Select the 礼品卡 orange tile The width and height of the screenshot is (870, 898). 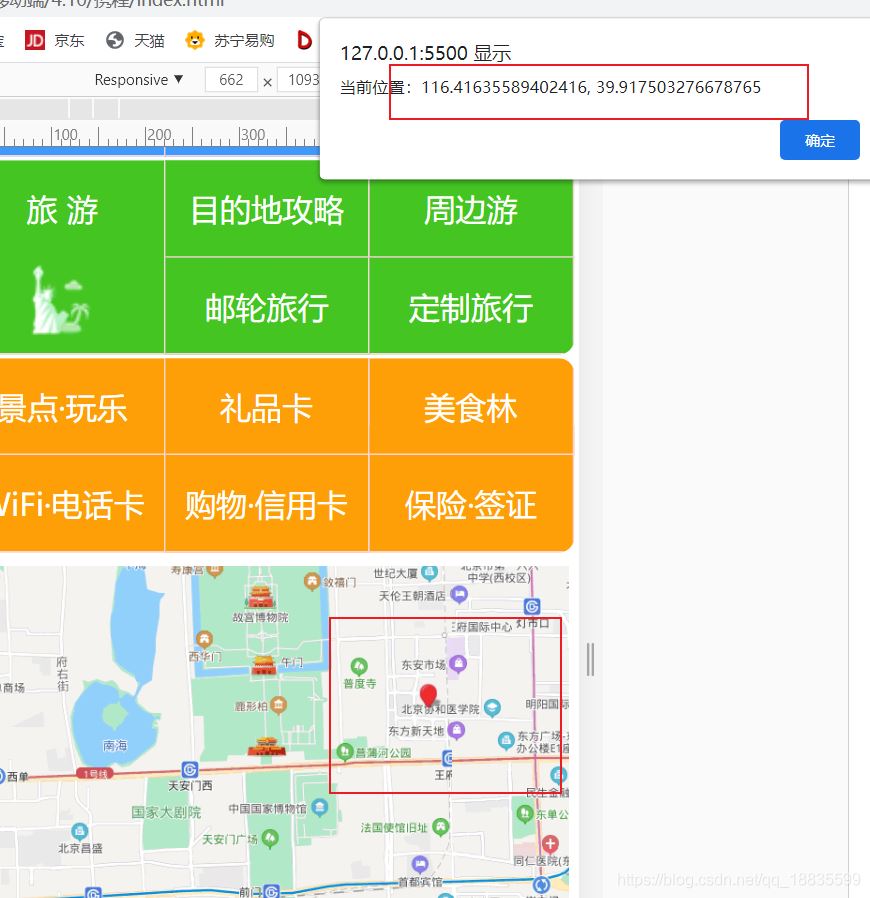265,406
